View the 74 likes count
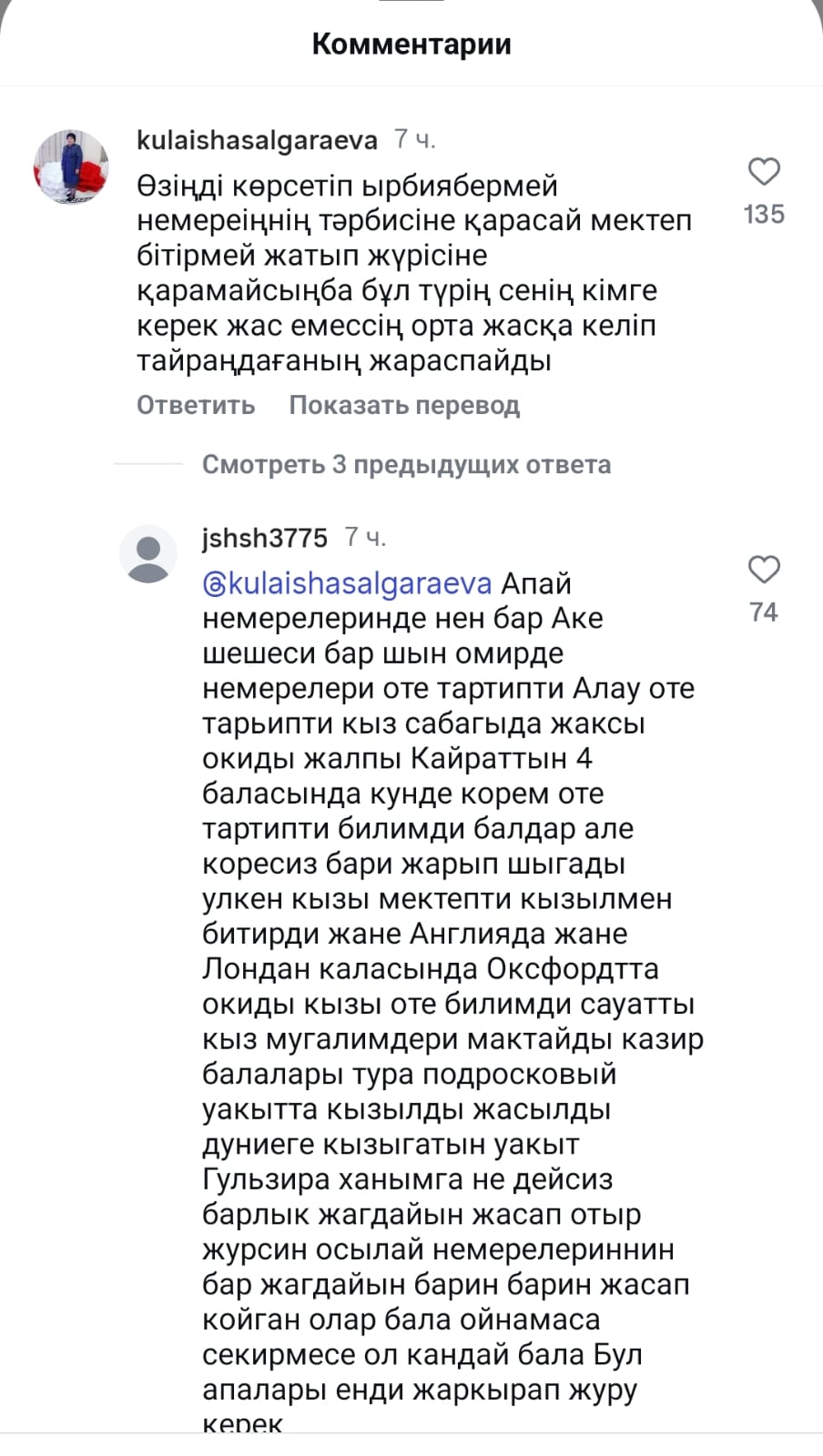823x1456 pixels. 764,612
